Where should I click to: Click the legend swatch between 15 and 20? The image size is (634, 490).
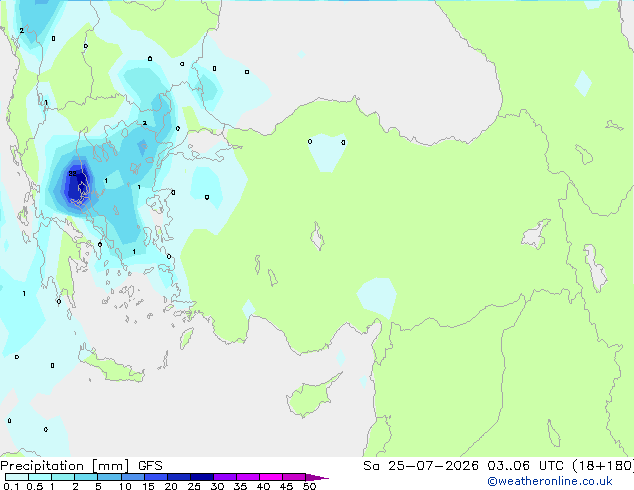(156, 477)
